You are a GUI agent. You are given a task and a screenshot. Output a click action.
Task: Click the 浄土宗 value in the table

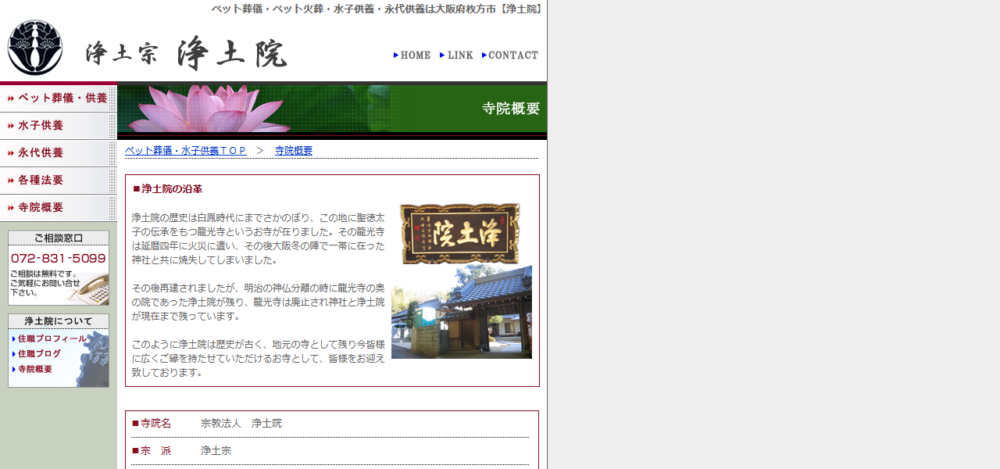pyautogui.click(x=216, y=450)
